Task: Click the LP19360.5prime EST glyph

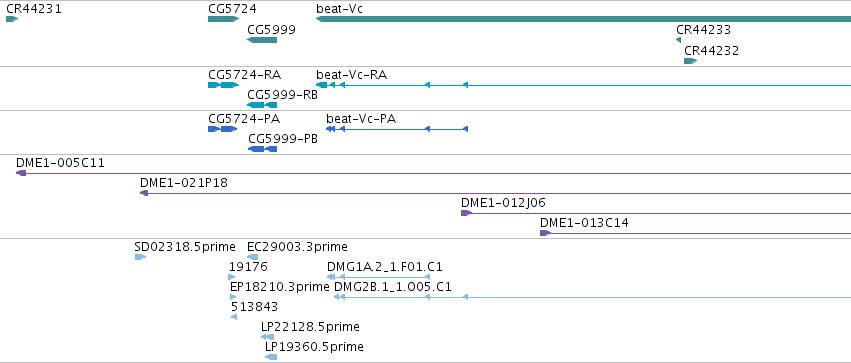Action: coord(271,357)
